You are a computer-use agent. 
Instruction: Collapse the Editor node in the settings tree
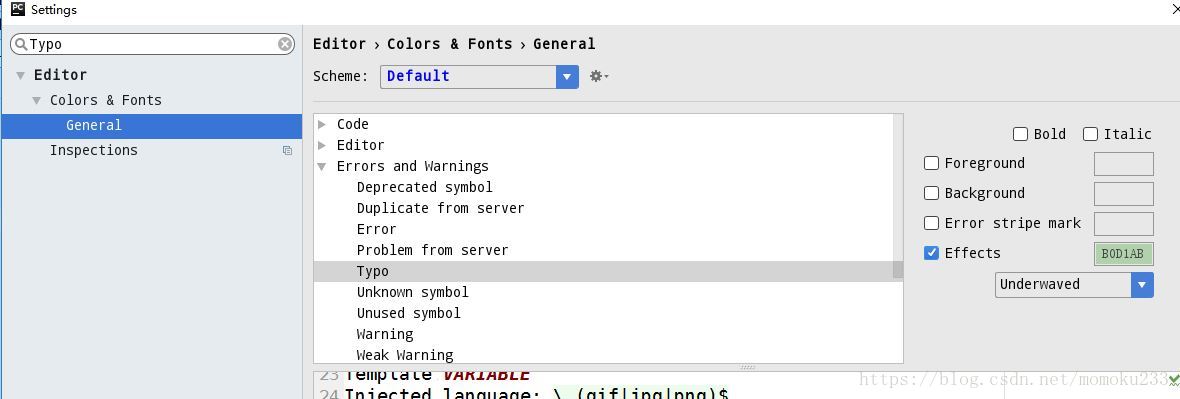pyautogui.click(x=20, y=75)
